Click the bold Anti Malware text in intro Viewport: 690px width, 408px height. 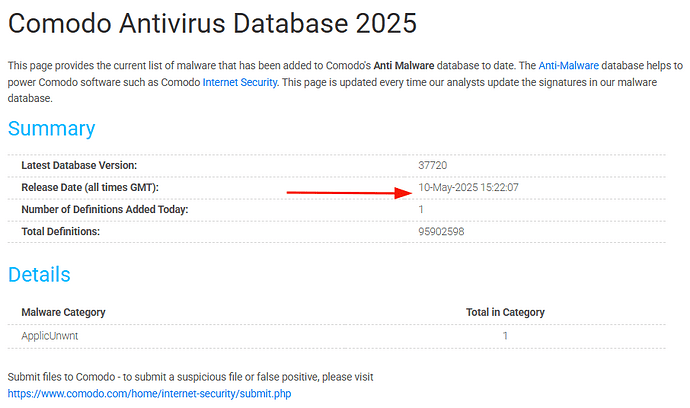[x=404, y=66]
